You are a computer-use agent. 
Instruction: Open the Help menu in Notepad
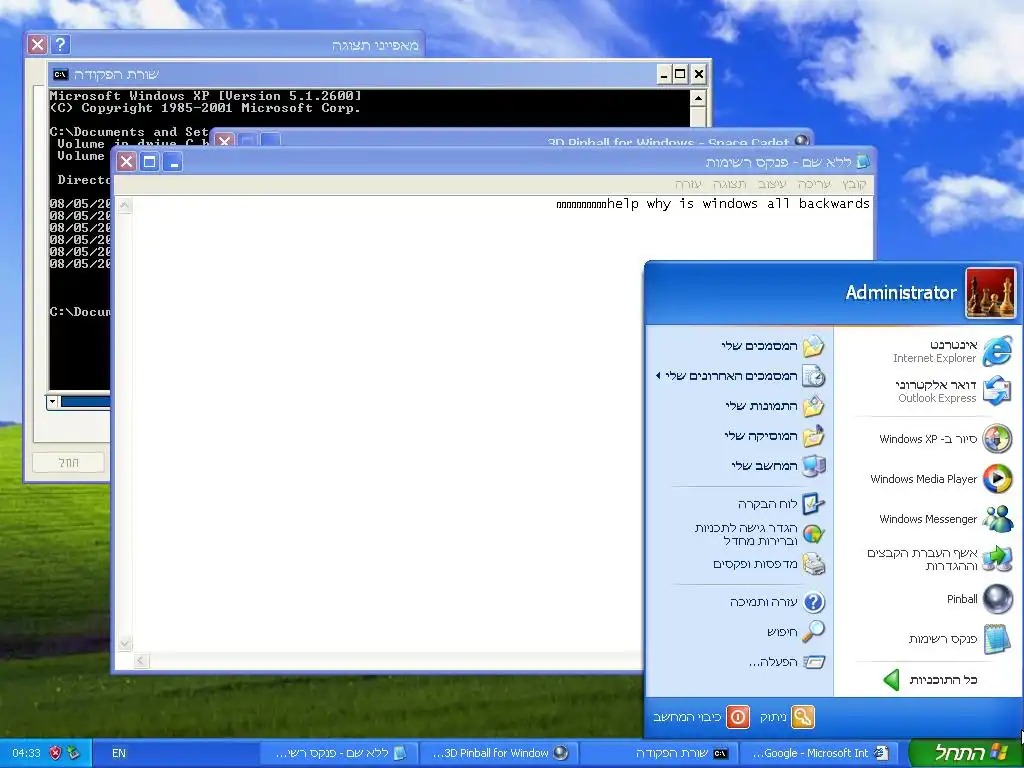[x=688, y=184]
